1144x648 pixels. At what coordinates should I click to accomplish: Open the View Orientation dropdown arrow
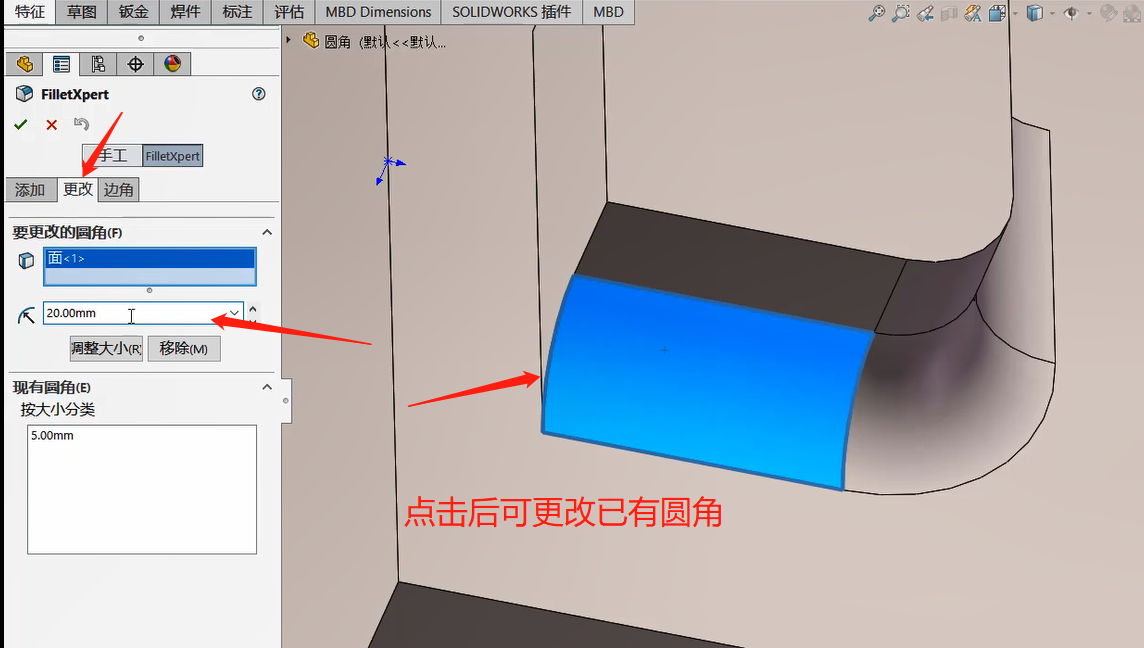1014,13
